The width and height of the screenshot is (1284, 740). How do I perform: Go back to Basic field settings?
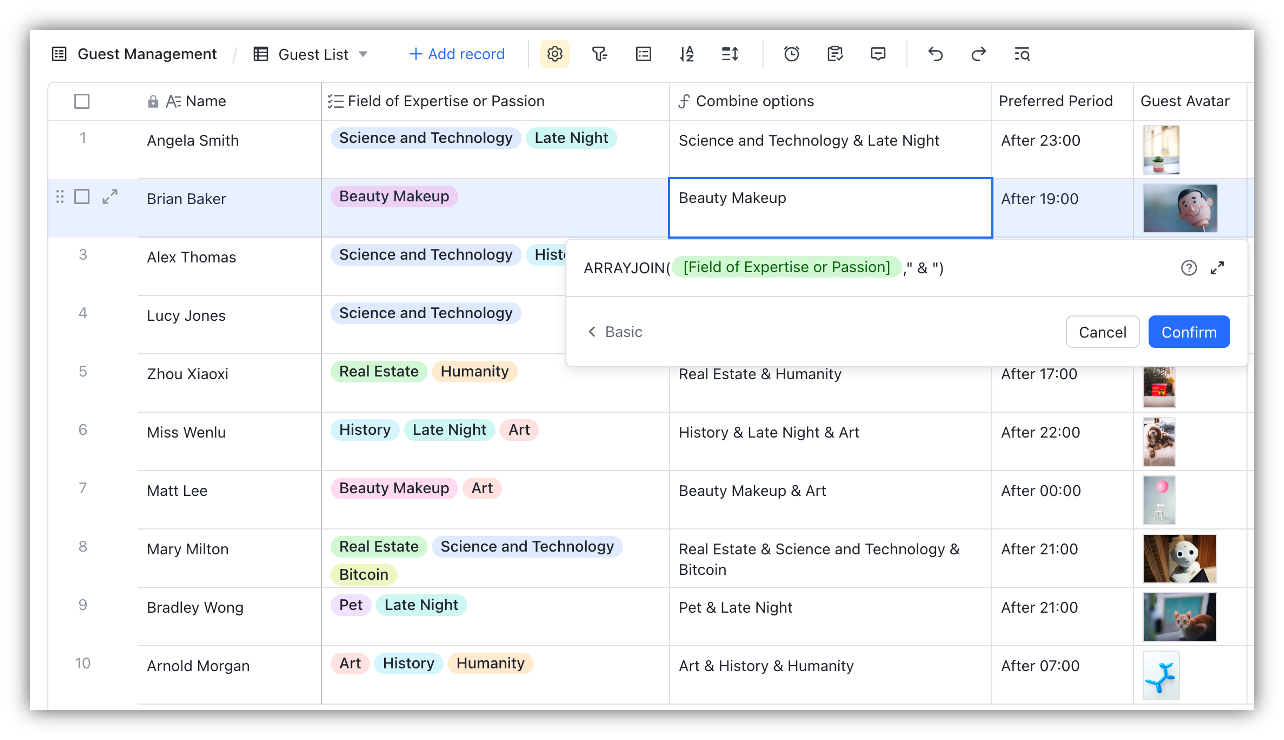[x=614, y=332]
